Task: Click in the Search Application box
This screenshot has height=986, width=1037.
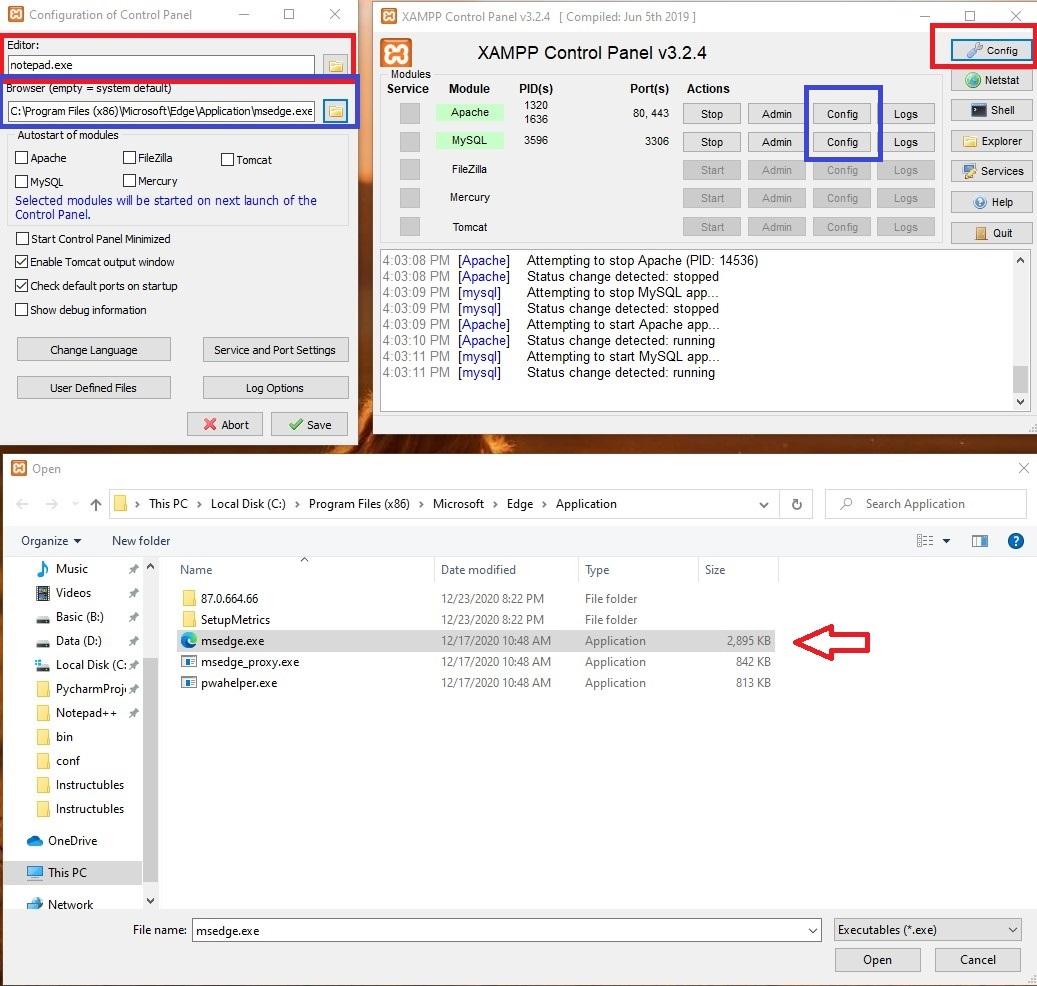Action: [926, 504]
